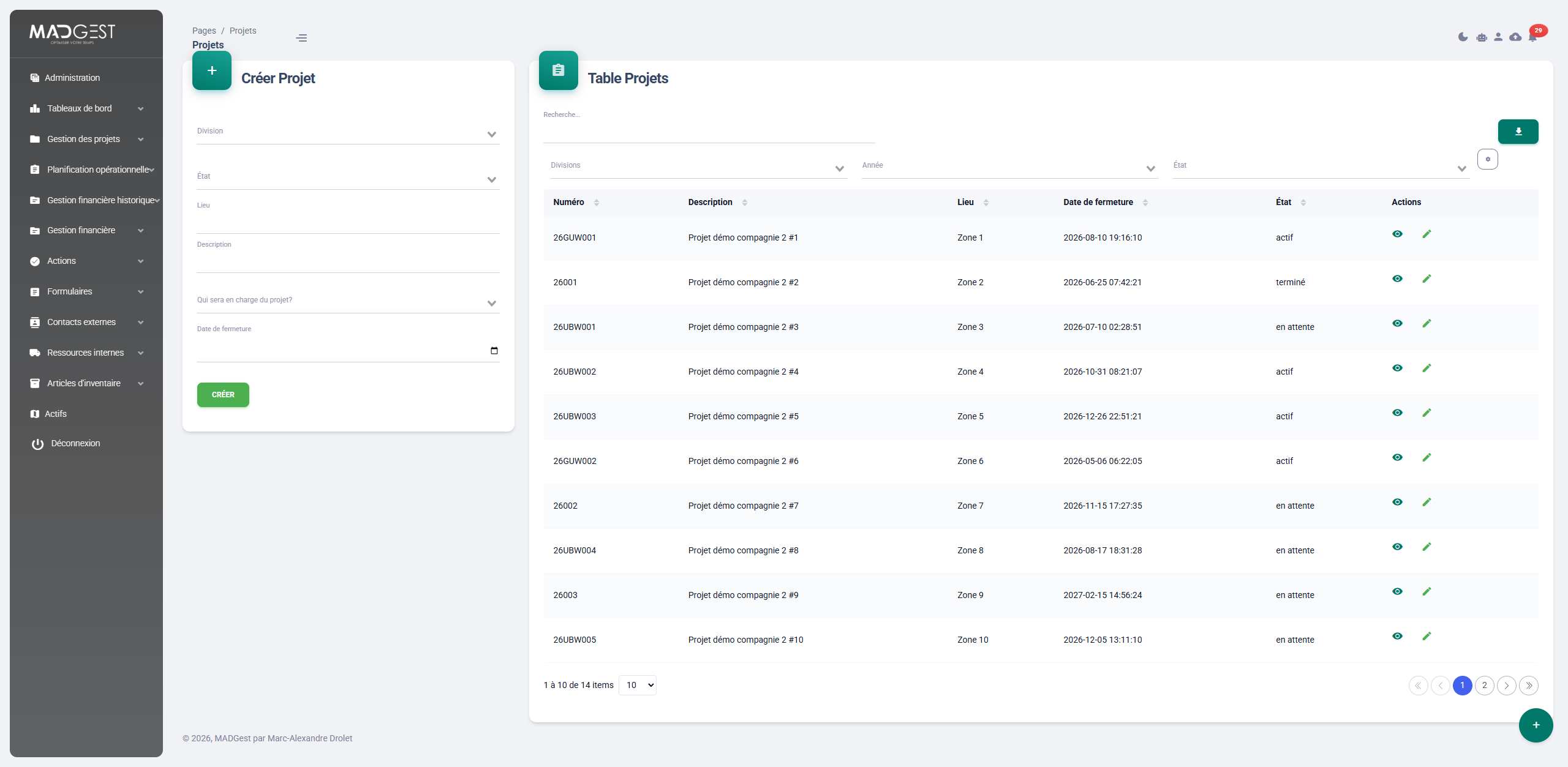Toggle dark mode moon icon
Image resolution: width=1568 pixels, height=767 pixels.
tap(1463, 37)
